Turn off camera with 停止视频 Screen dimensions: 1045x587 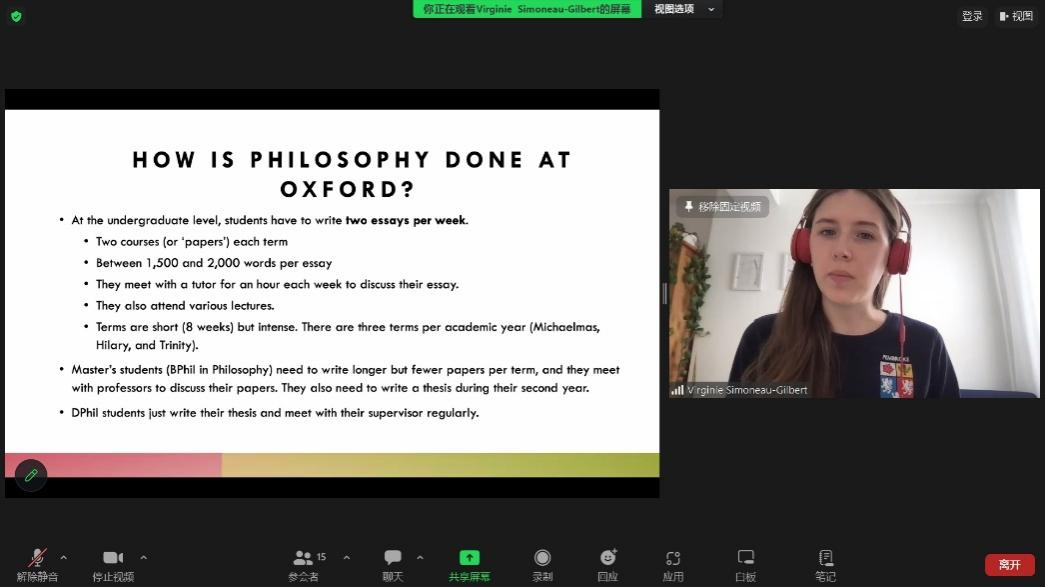click(113, 558)
